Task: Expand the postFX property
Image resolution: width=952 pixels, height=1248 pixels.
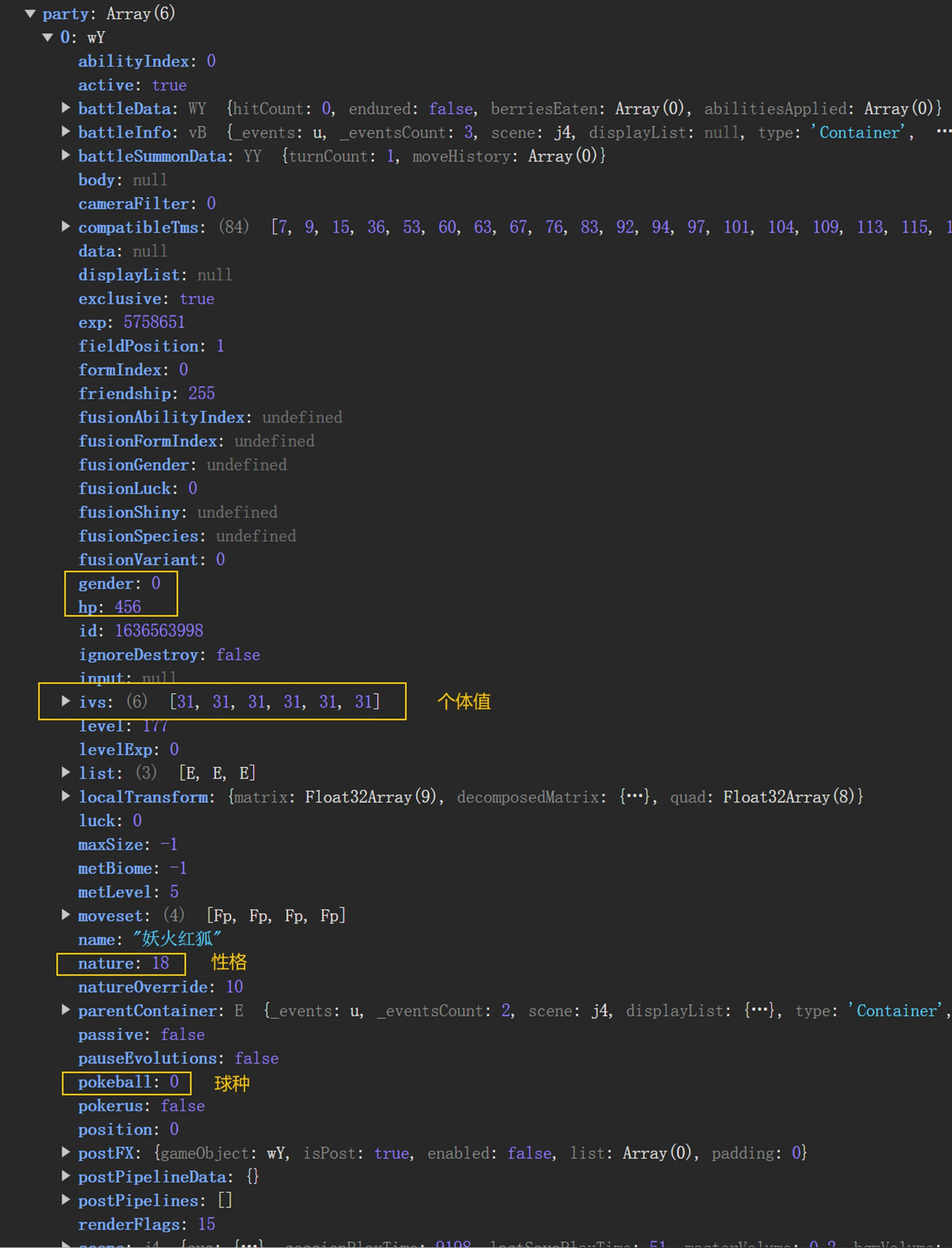Action: coord(66,1152)
